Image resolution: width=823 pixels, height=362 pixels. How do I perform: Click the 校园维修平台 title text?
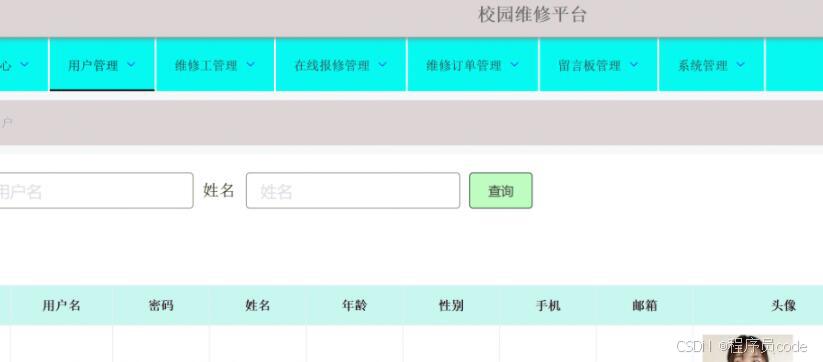coord(532,15)
